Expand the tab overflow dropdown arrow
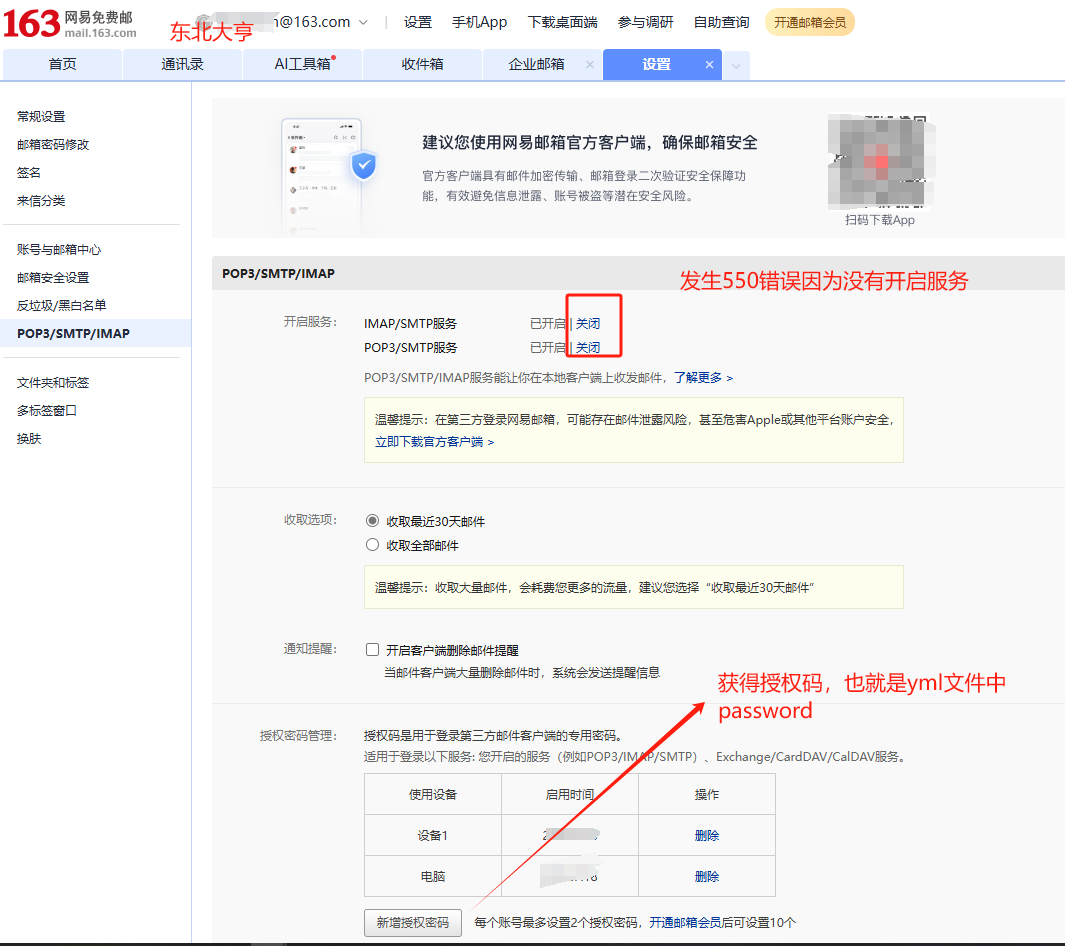1065x946 pixels. click(x=736, y=66)
